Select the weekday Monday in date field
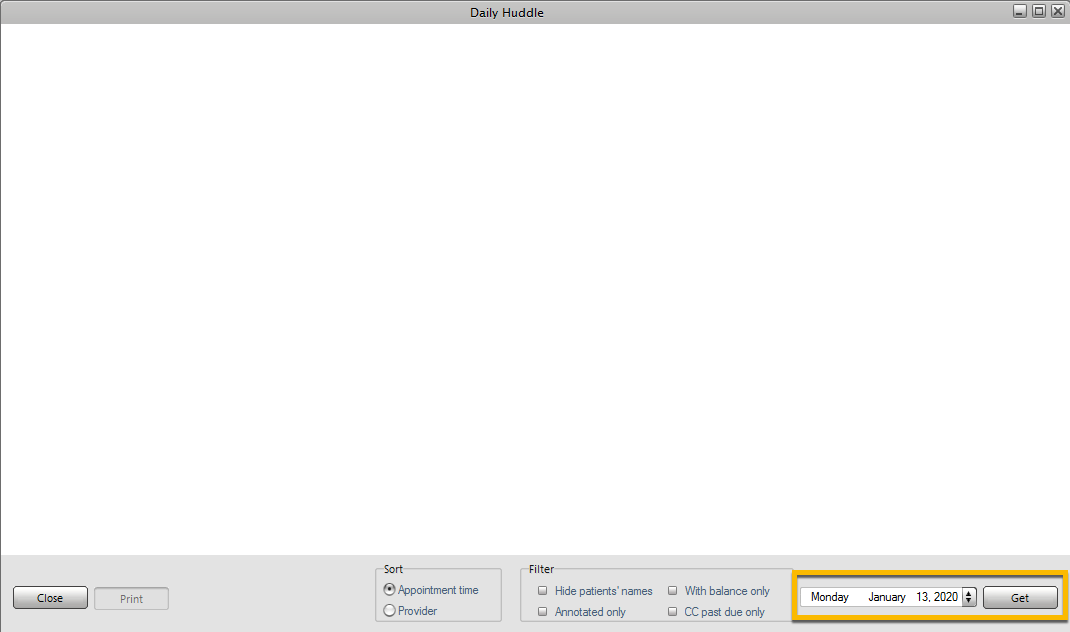The width and height of the screenshot is (1070, 632). point(829,598)
